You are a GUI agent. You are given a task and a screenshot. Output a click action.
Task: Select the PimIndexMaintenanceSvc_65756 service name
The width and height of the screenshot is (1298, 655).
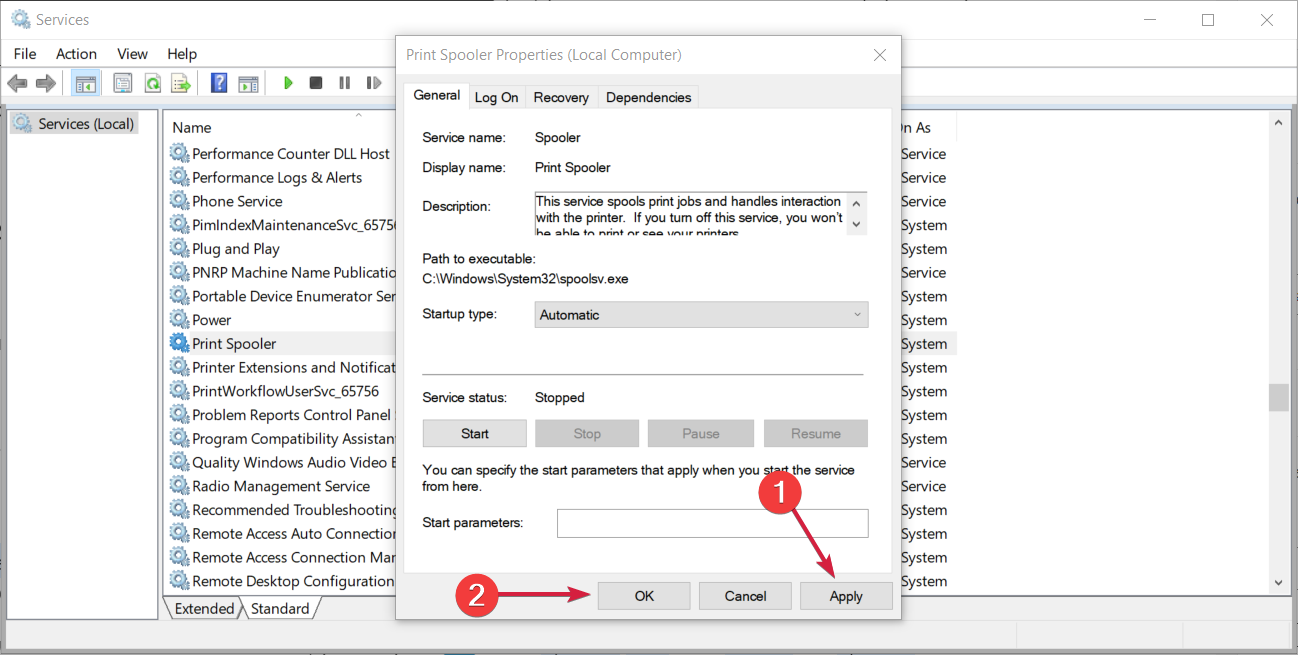pyautogui.click(x=295, y=225)
